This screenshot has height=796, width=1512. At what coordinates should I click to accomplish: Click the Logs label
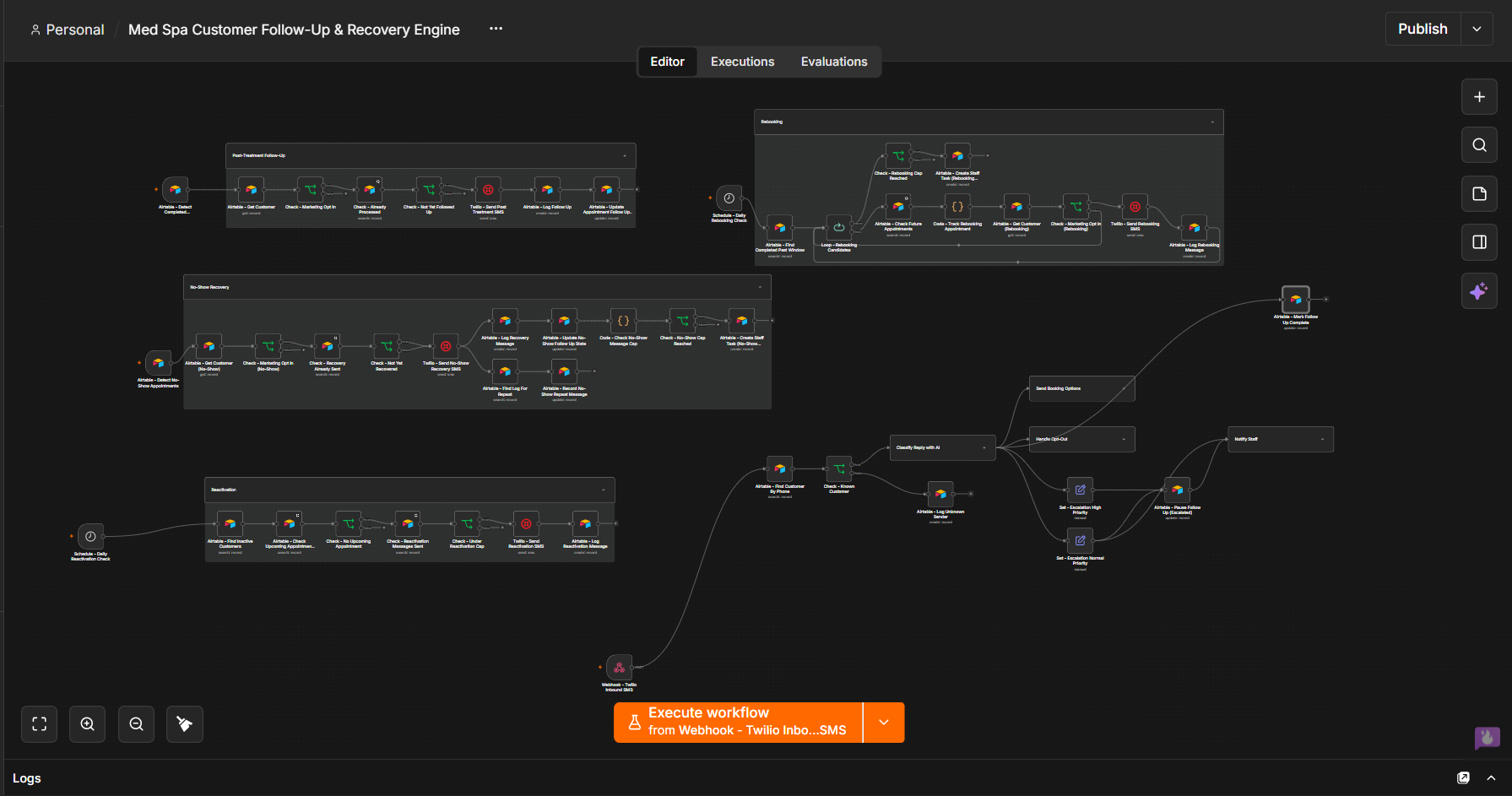[27, 778]
